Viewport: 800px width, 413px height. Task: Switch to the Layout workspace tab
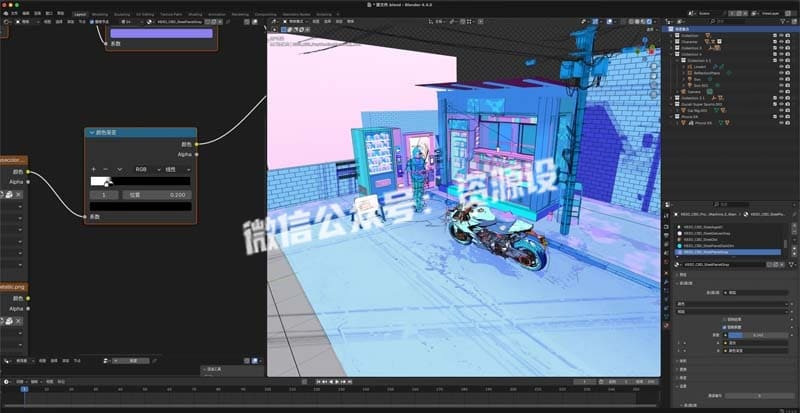point(80,14)
